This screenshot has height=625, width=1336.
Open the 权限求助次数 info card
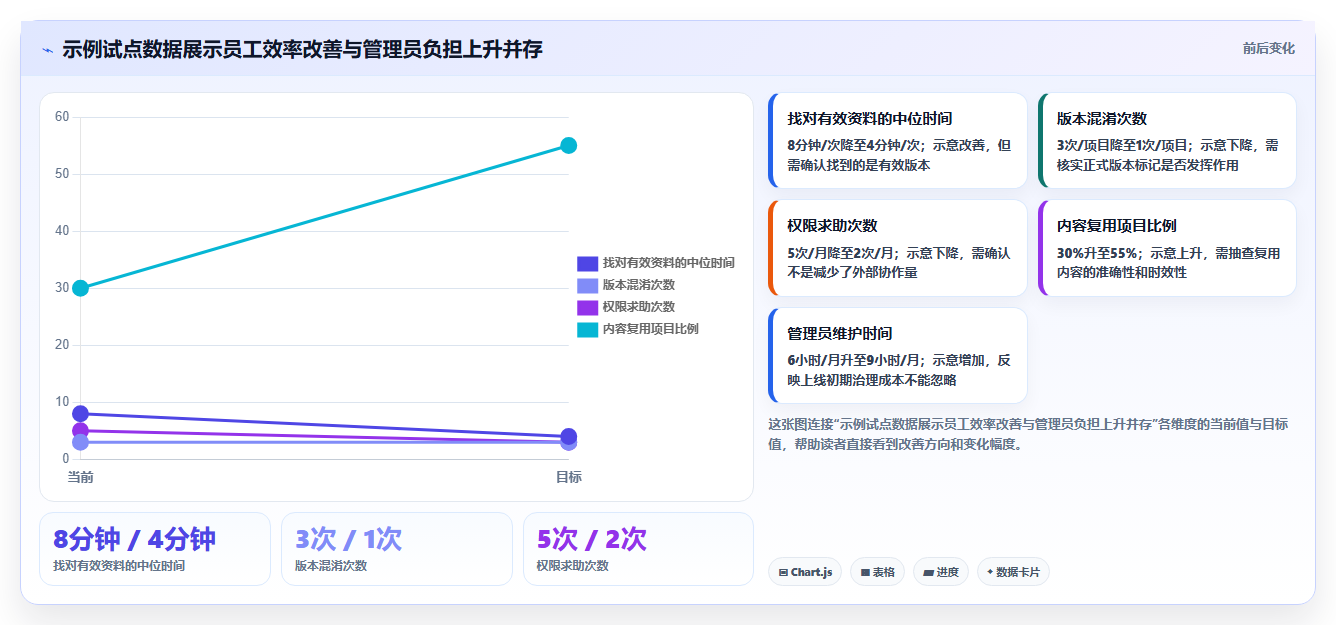(x=898, y=248)
